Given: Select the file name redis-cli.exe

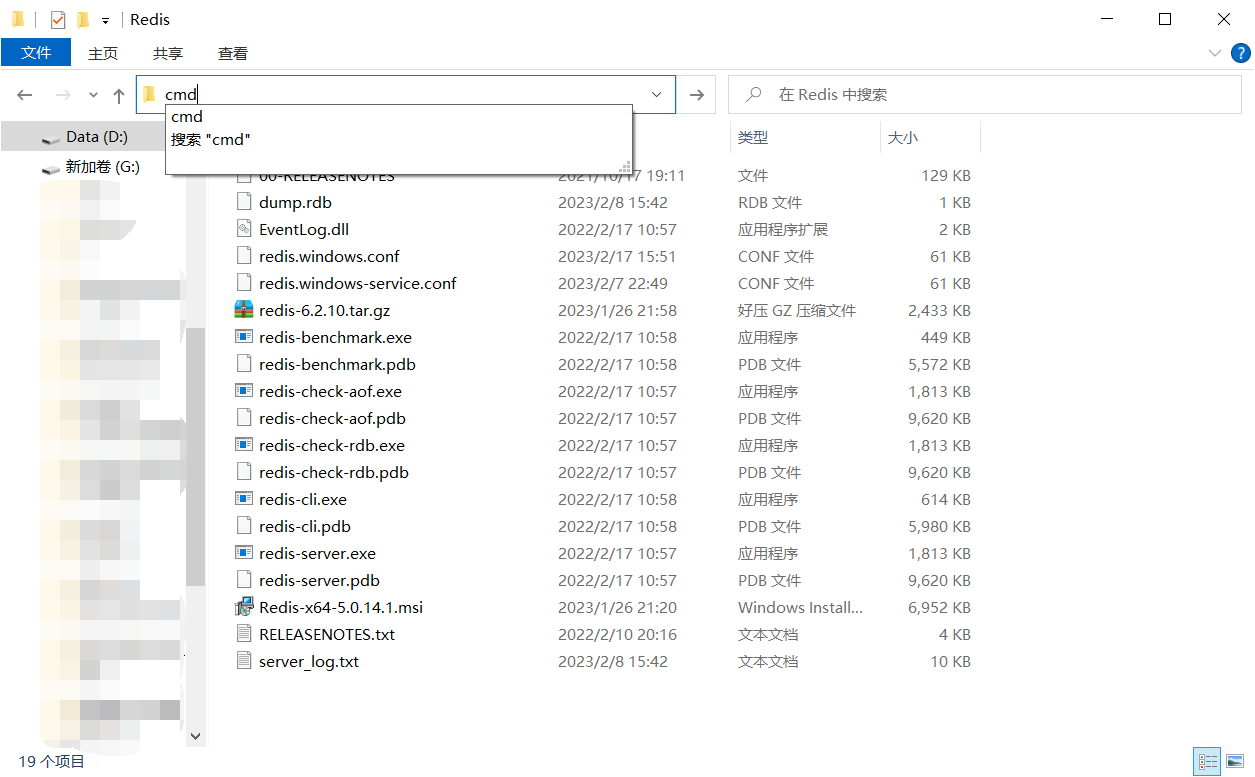Looking at the screenshot, I should [303, 499].
